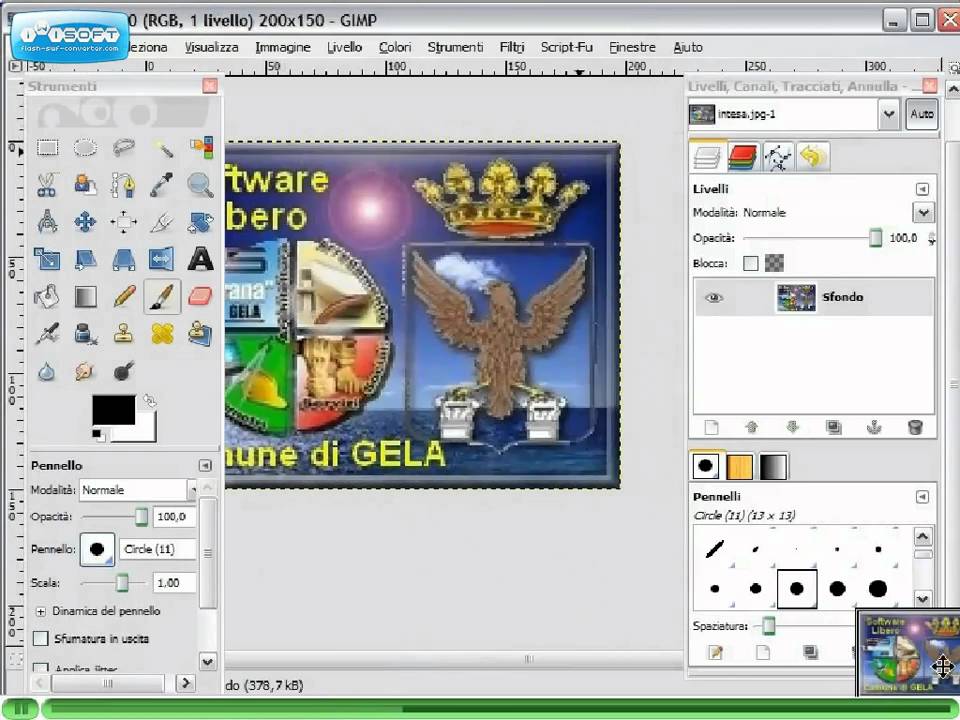Click the Scala value field 1,00

pos(174,583)
